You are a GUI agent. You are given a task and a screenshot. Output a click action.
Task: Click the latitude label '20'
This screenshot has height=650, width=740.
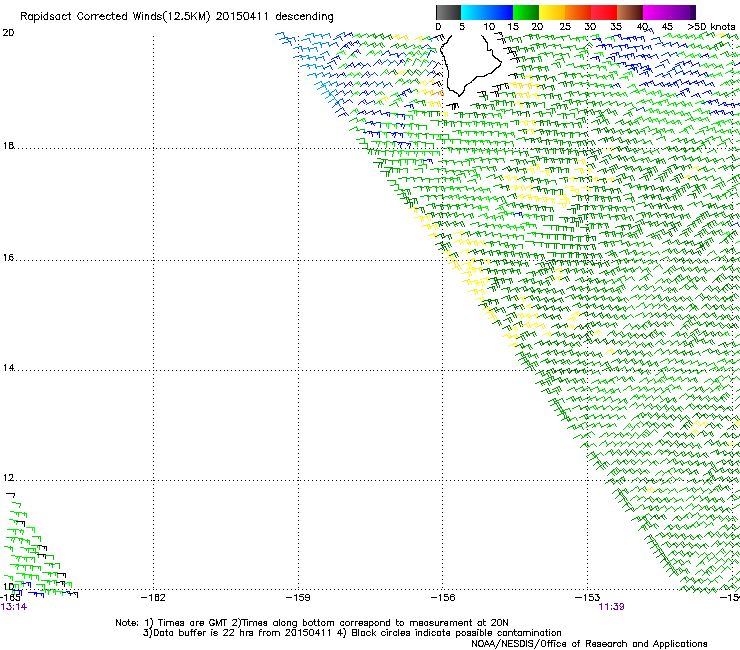[x=8, y=33]
